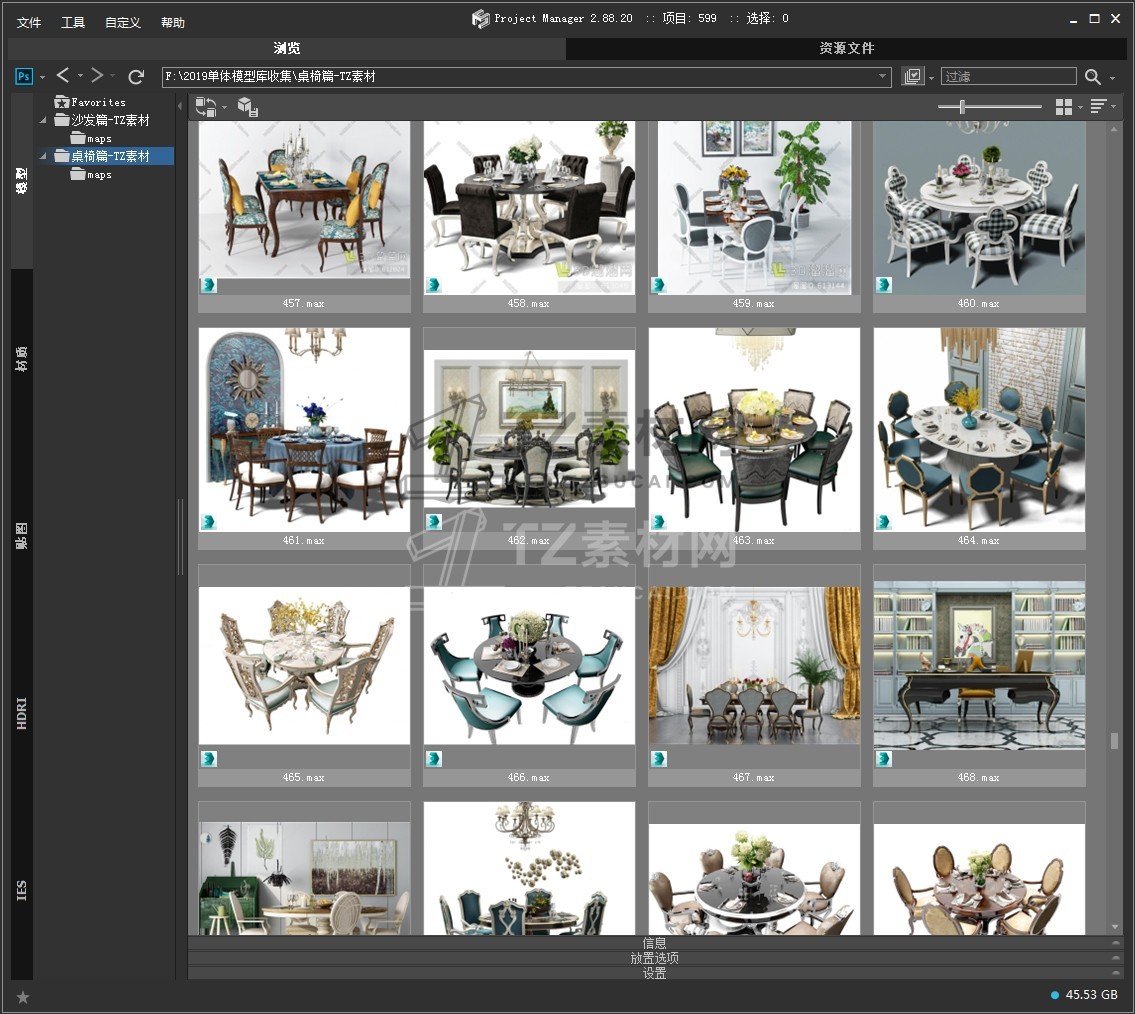Click the model box save icon
This screenshot has height=1014, width=1135.
click(x=247, y=106)
